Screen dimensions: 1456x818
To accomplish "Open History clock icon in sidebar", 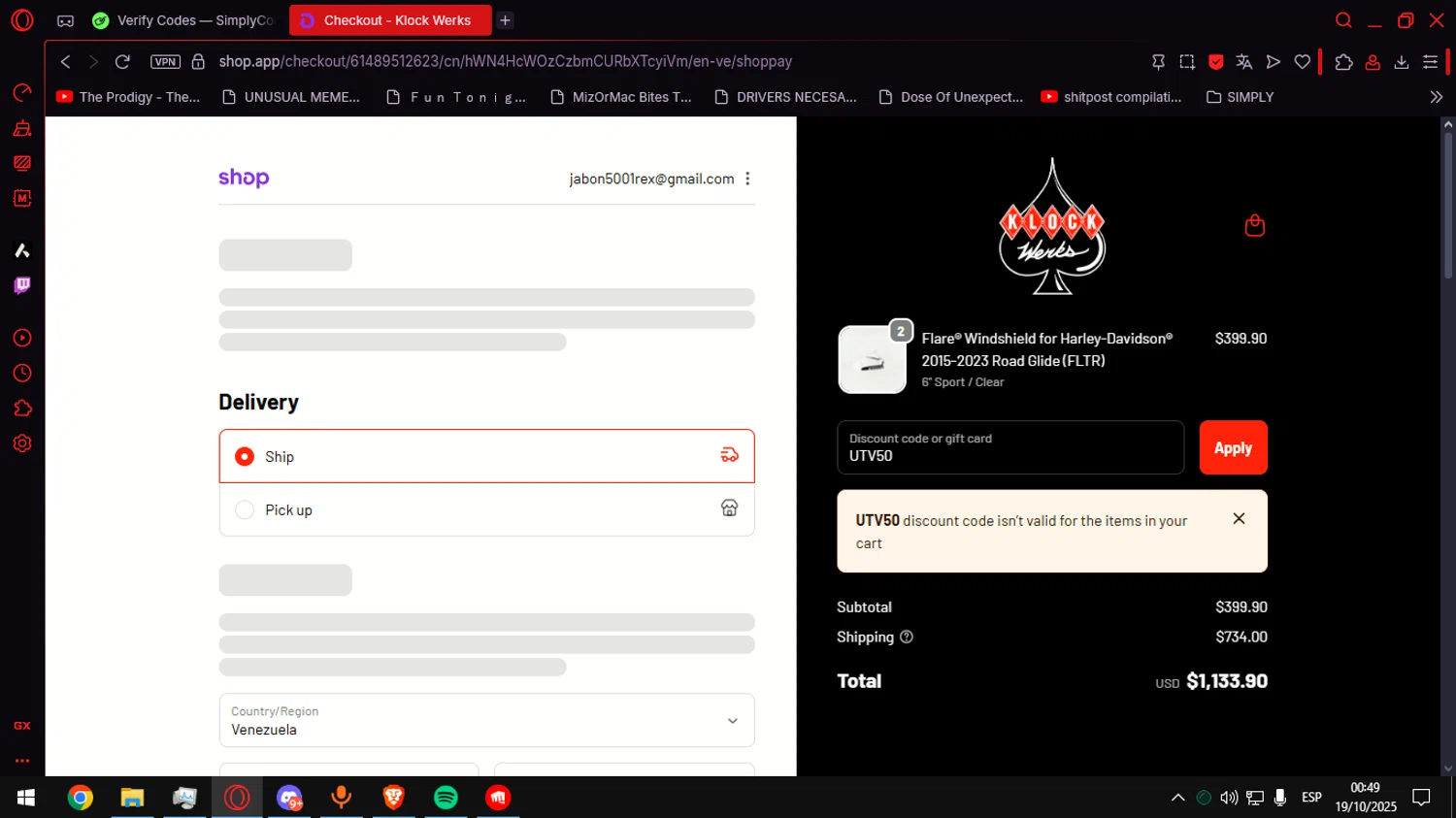I will tap(21, 374).
